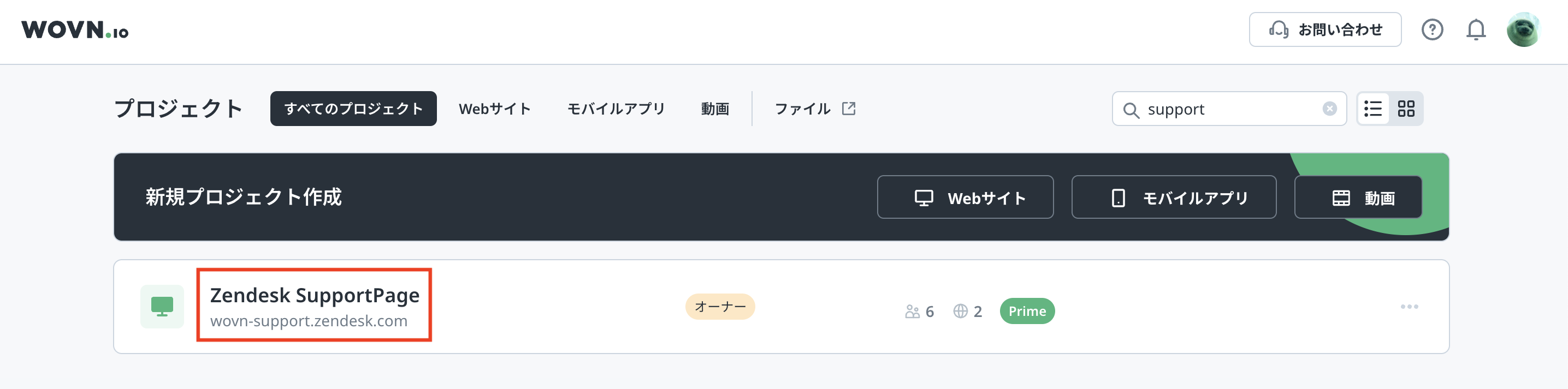The image size is (1568, 389).
Task: Clear the support search text
Action: 1329,109
